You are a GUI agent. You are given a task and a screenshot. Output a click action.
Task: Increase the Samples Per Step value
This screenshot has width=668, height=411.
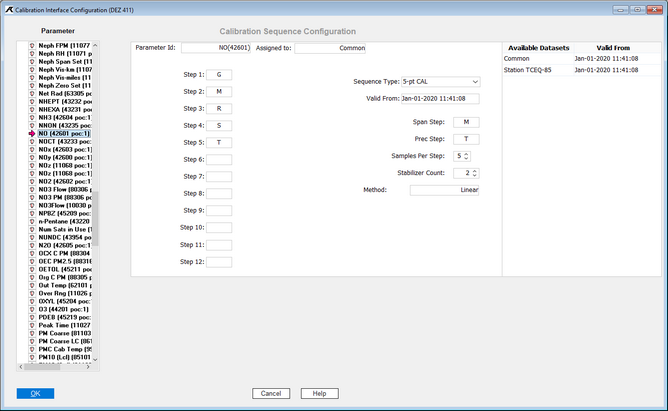pos(466,153)
